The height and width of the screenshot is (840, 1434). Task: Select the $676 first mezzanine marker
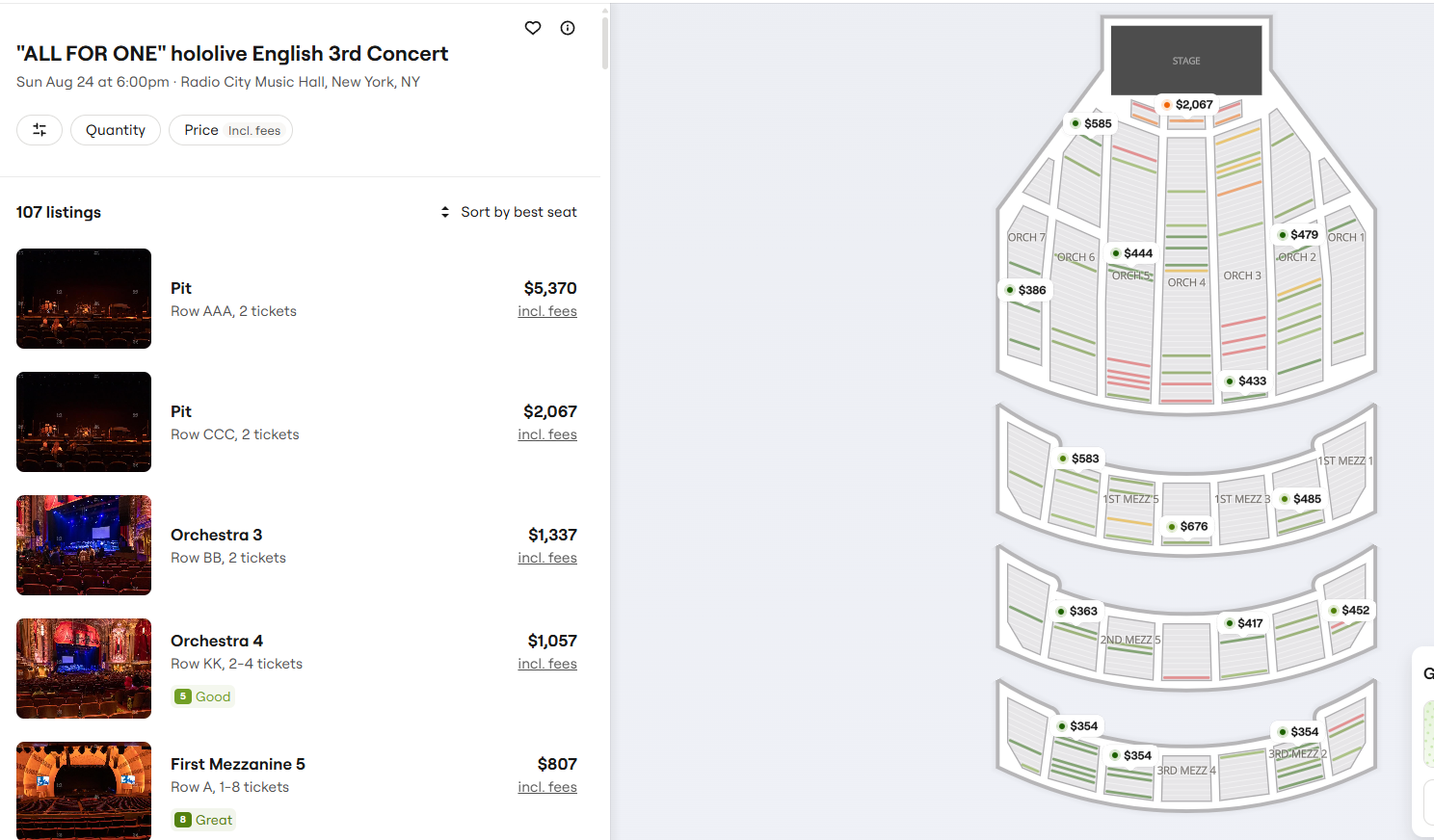click(x=1187, y=527)
